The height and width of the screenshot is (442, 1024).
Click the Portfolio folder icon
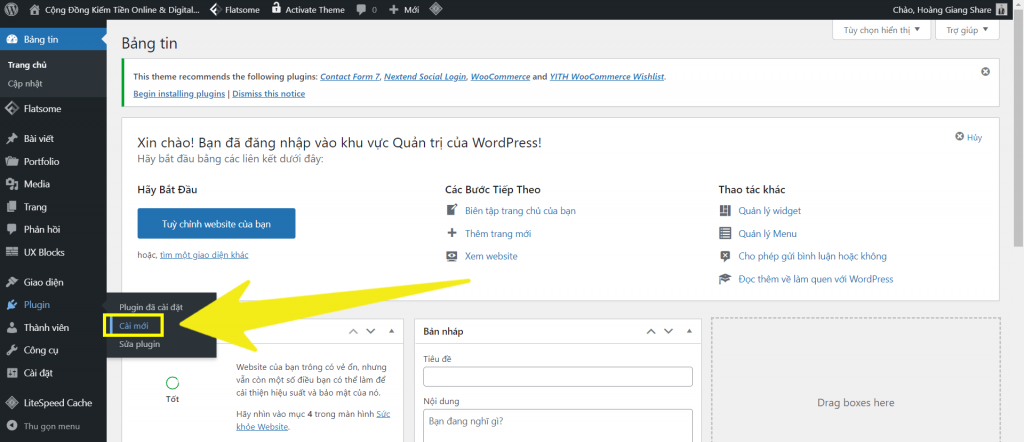12,162
